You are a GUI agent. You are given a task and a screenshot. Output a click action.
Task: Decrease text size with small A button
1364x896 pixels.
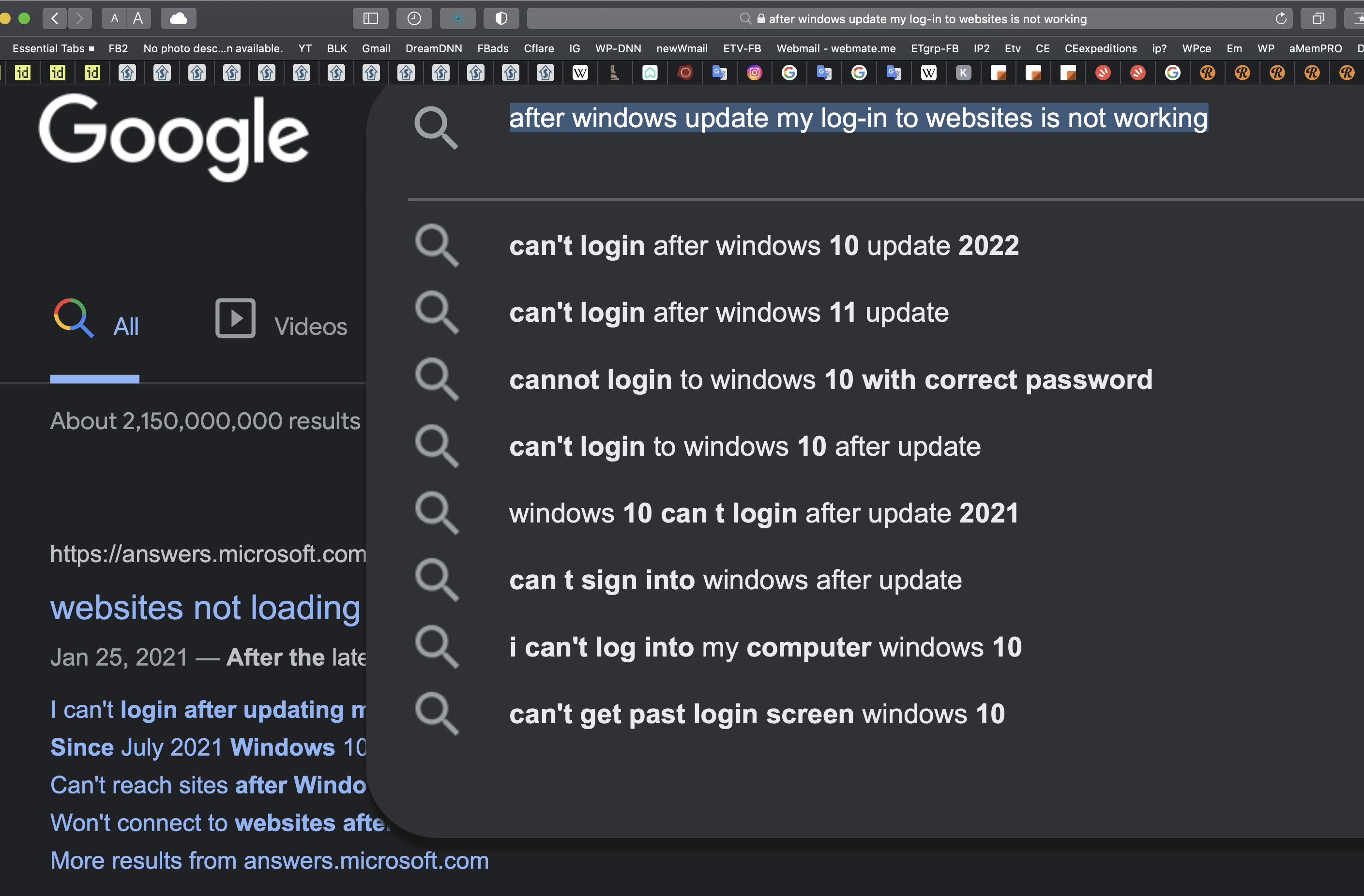[x=115, y=18]
